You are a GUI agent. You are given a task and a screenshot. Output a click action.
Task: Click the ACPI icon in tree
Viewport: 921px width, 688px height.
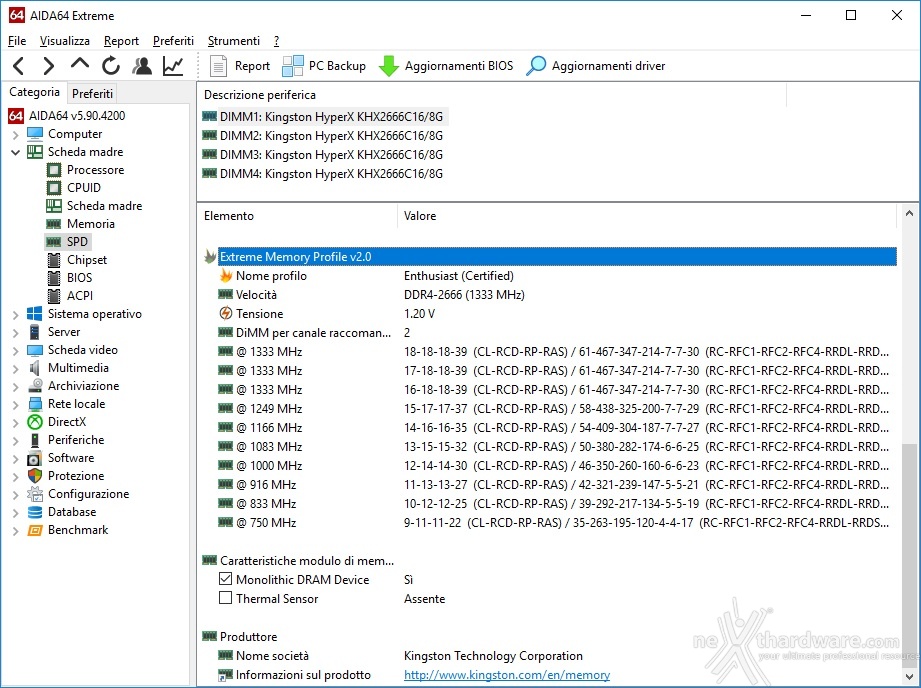click(54, 296)
